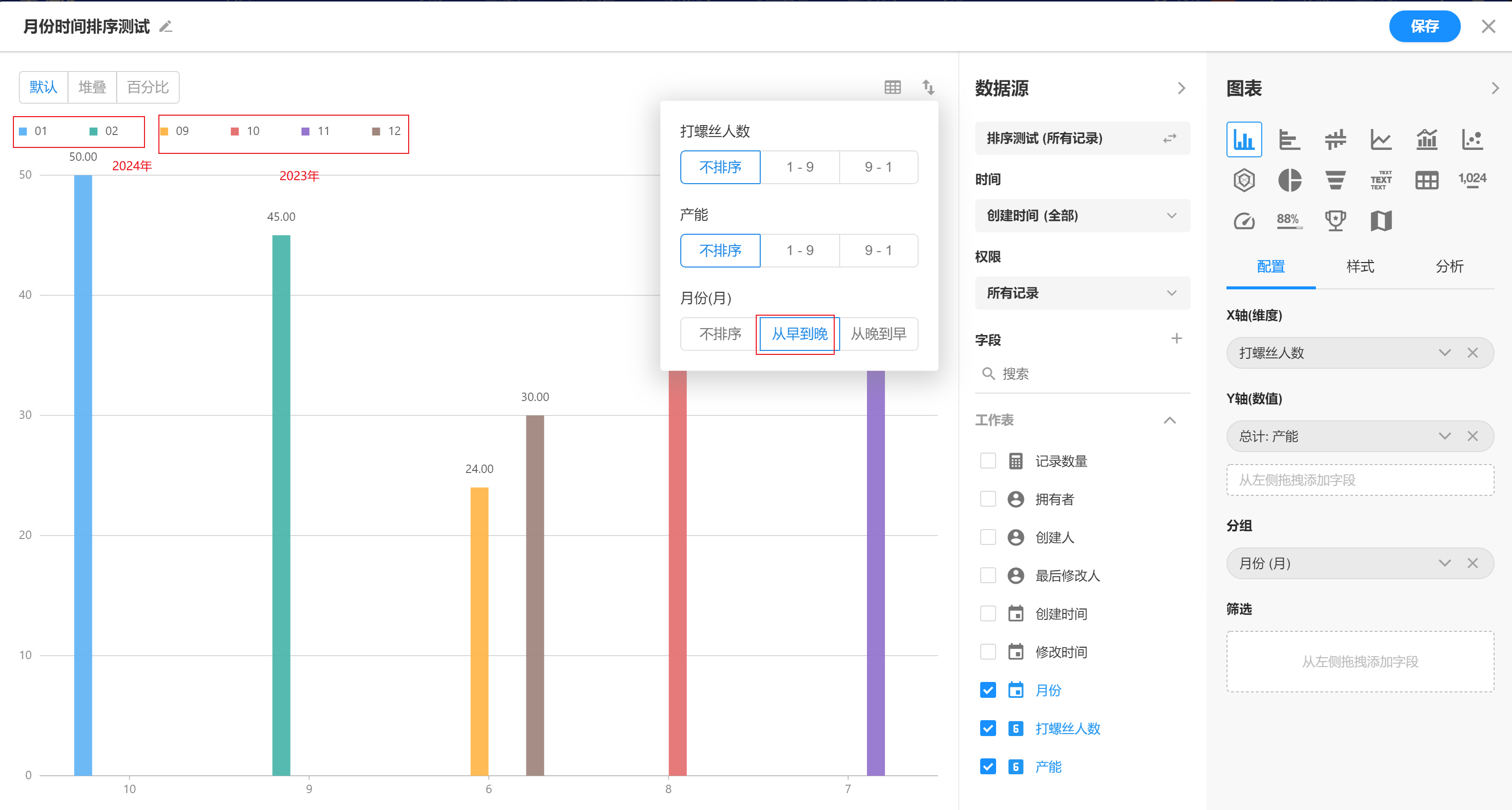Viewport: 1512px width, 810px height.
Task: Choose the gauge chart type icon
Action: click(1244, 221)
